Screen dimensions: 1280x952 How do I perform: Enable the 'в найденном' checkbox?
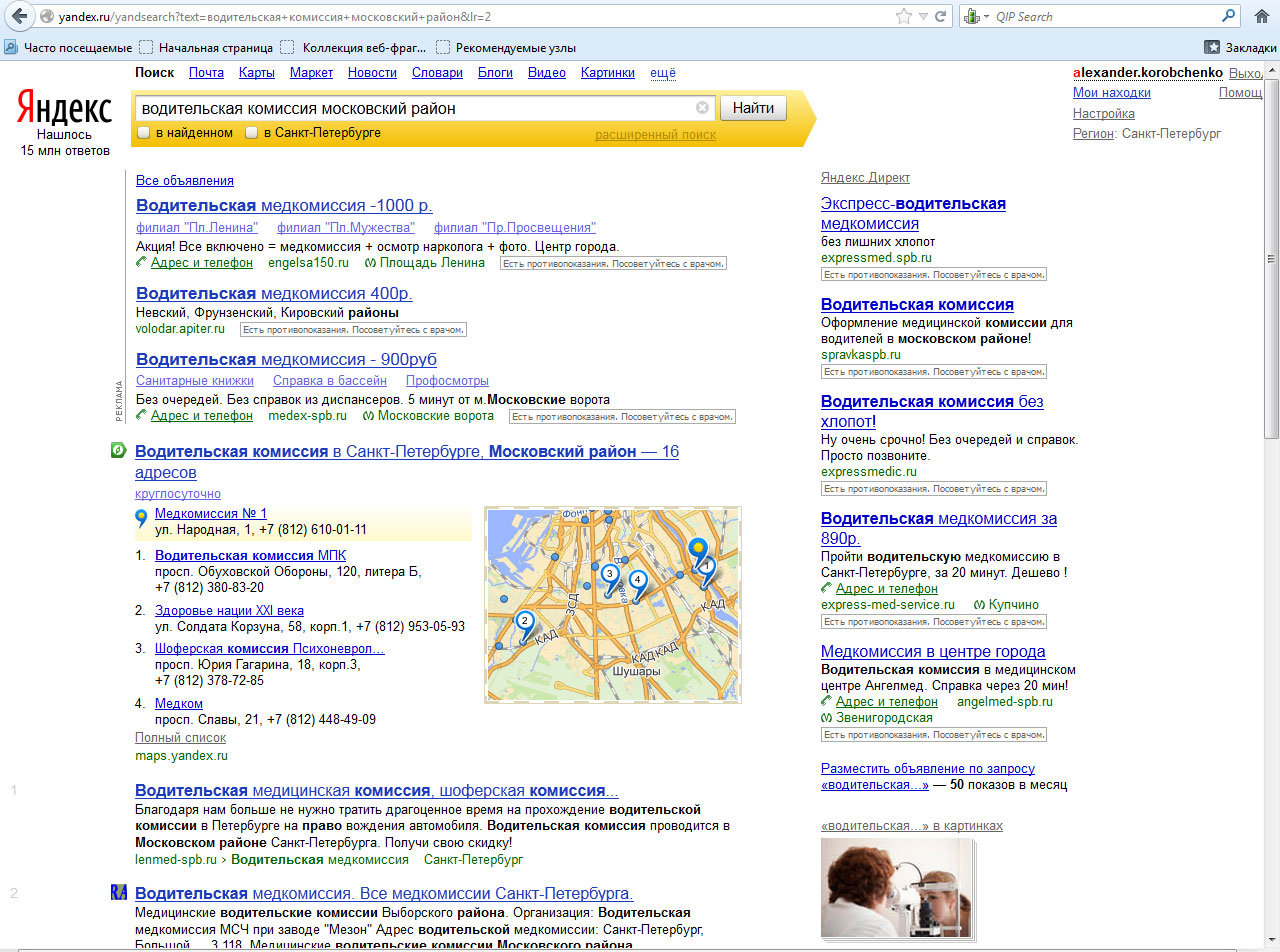[144, 133]
